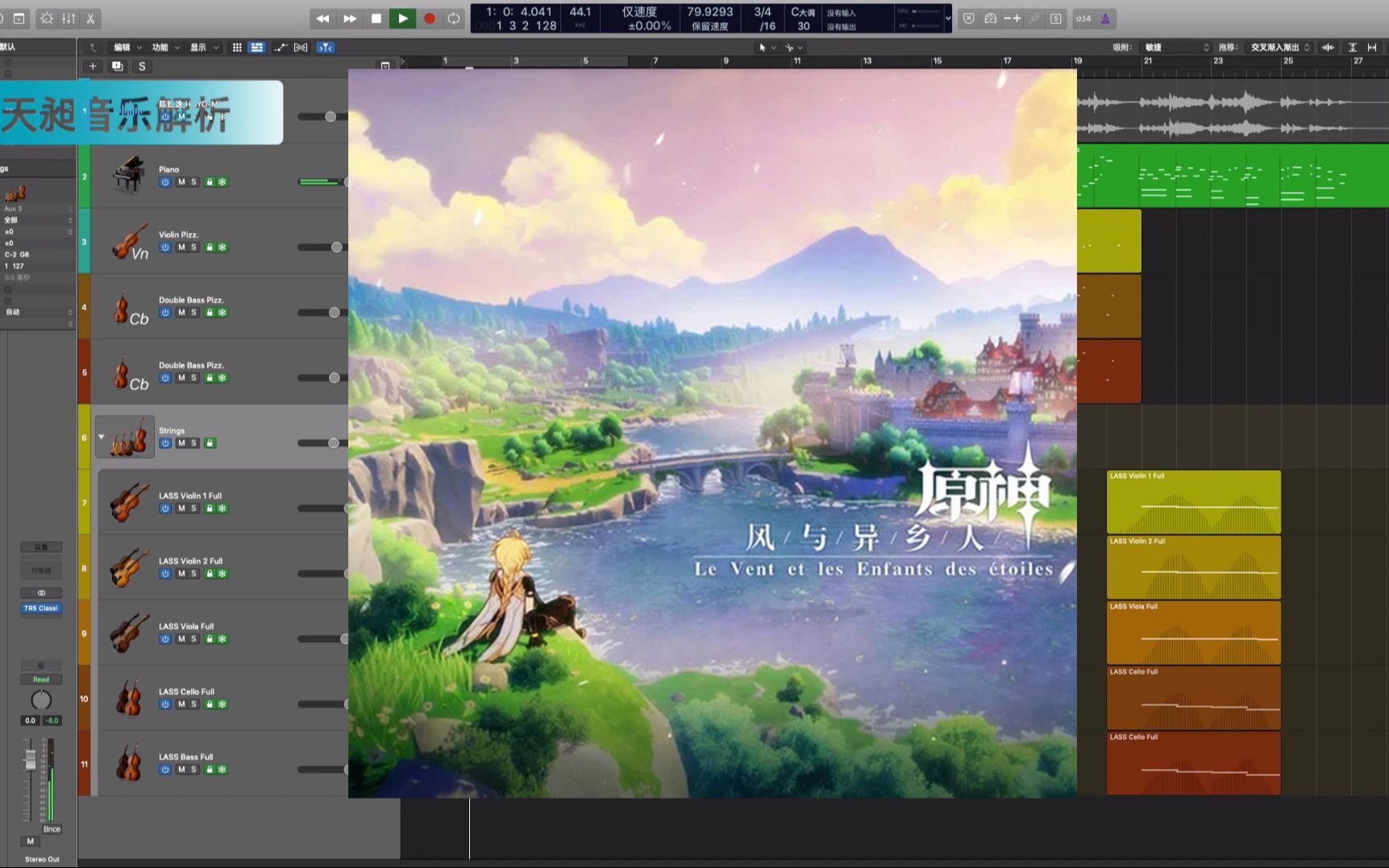Viewport: 1389px width, 868px height.
Task: Stop playback with the Stop button
Action: pyautogui.click(x=376, y=19)
